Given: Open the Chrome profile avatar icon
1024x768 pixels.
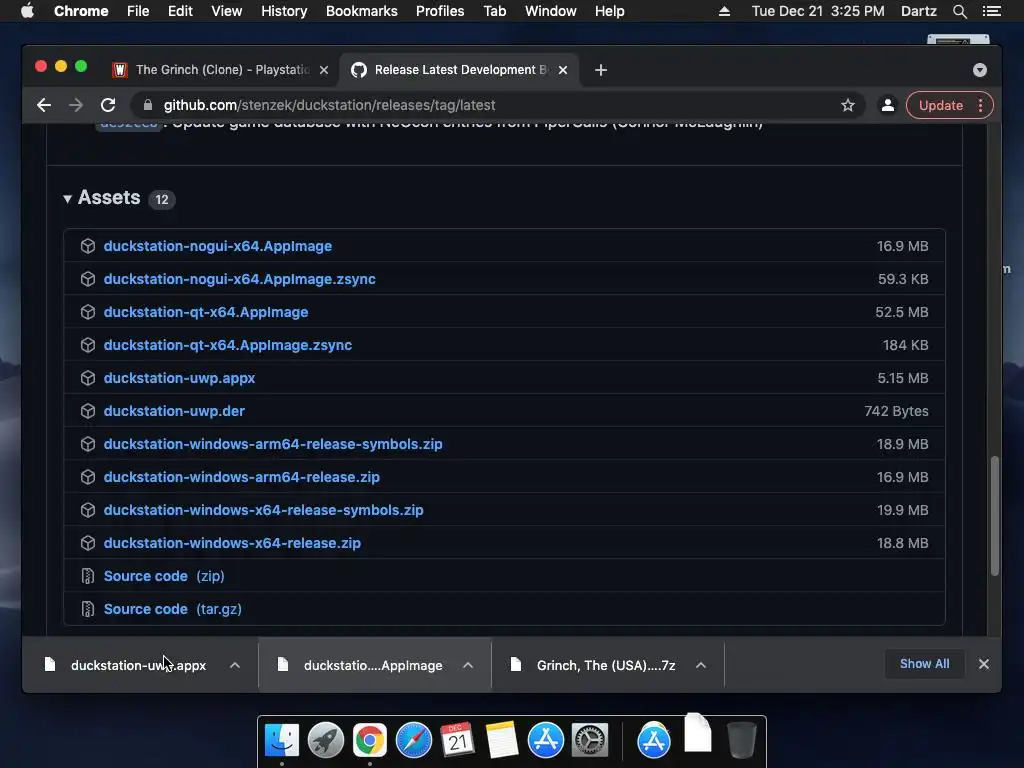Looking at the screenshot, I should (x=888, y=105).
